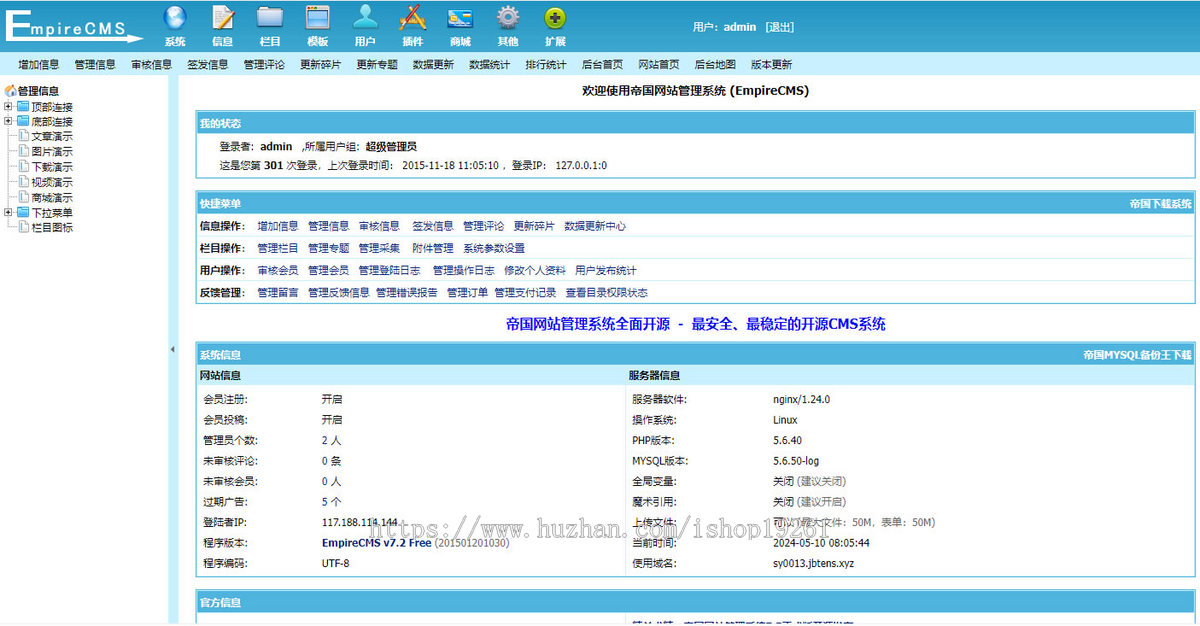Select 数据统计 in the top submenu
The image size is (1200, 626).
coord(490,65)
